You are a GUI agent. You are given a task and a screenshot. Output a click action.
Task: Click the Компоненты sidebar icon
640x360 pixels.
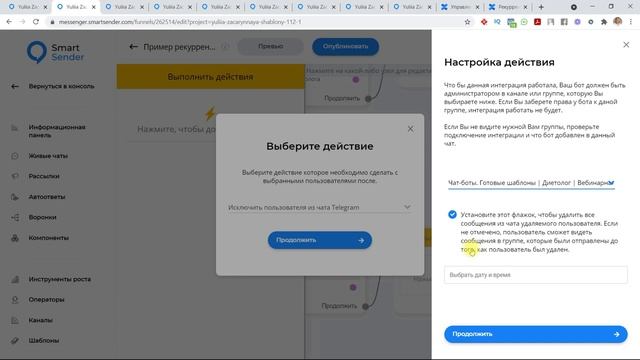tap(15, 238)
